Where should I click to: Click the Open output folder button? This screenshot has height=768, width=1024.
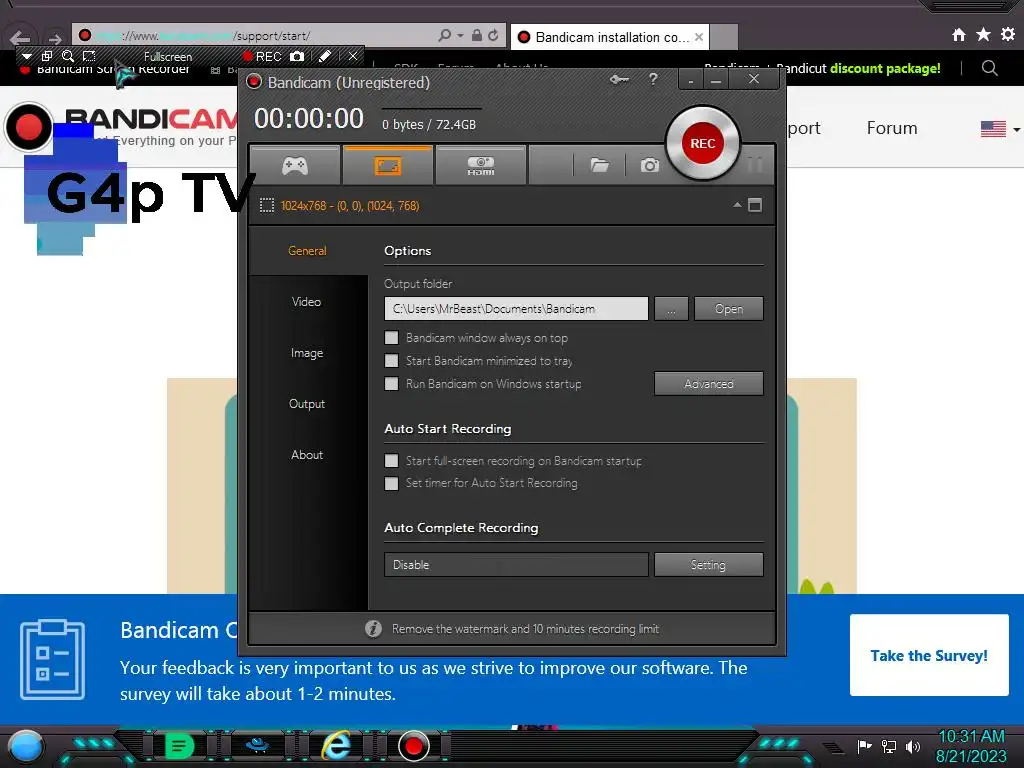coord(729,309)
